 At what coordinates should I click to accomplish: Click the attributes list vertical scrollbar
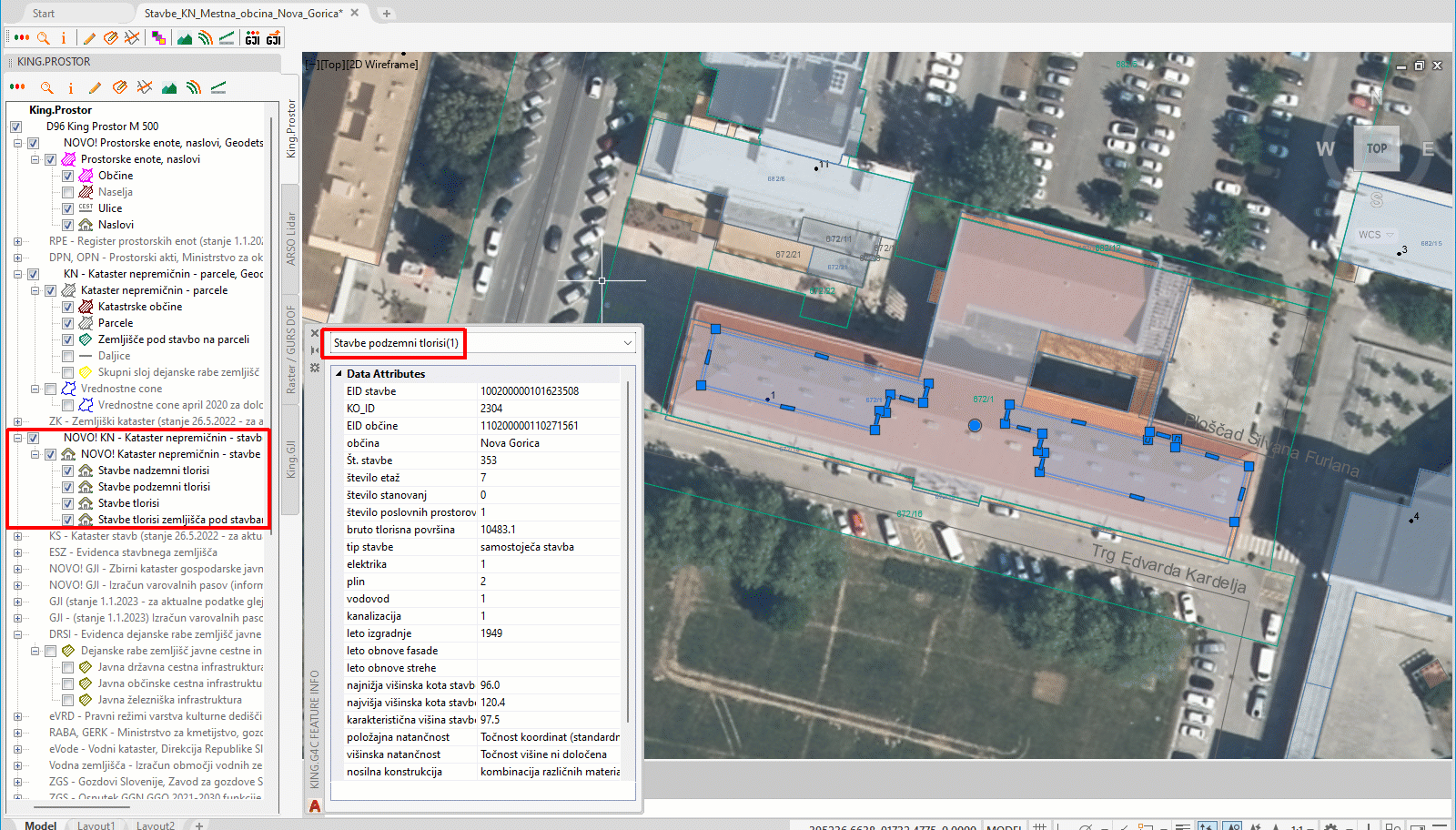(628, 551)
